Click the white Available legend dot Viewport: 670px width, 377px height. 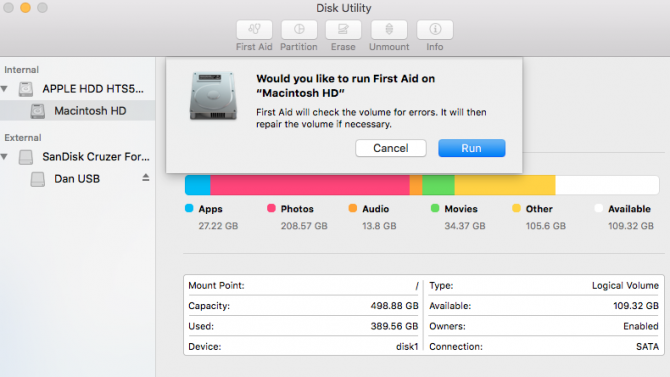point(599,208)
